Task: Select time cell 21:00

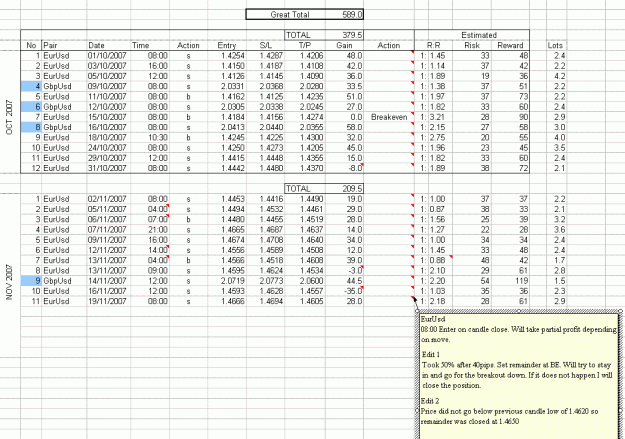Action: 150,230
